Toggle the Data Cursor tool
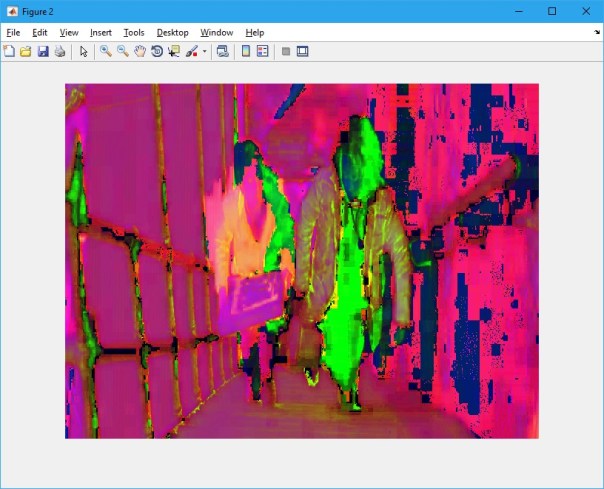This screenshot has width=604, height=489. pos(174,51)
